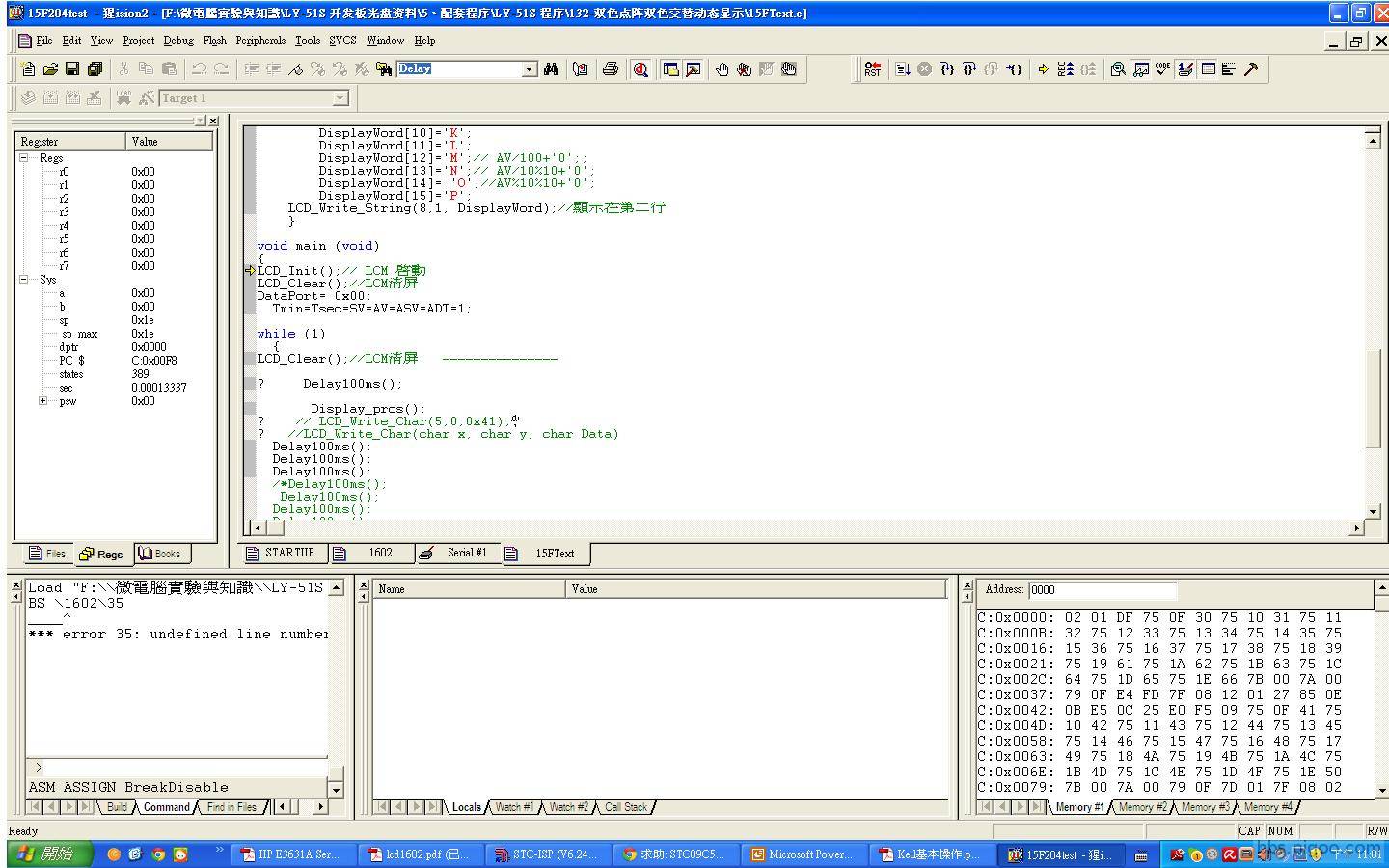Click the Find text field containing Delay

point(460,69)
